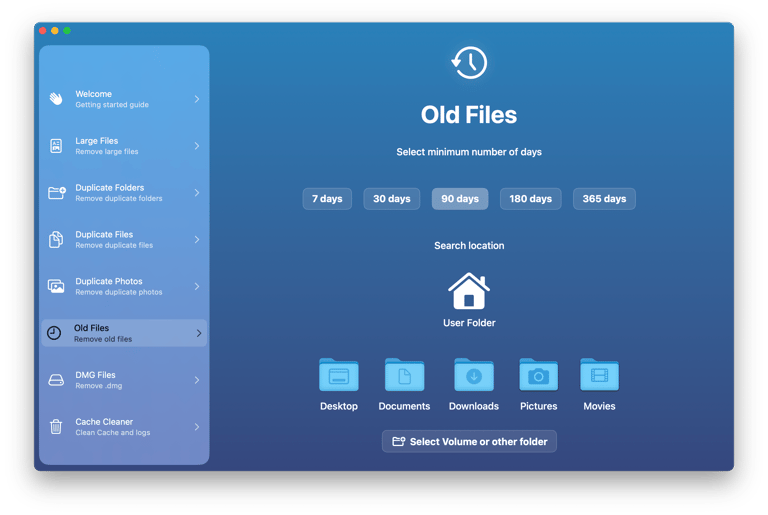Open the Large Files sidebar label
The image size is (768, 515).
tap(96, 141)
